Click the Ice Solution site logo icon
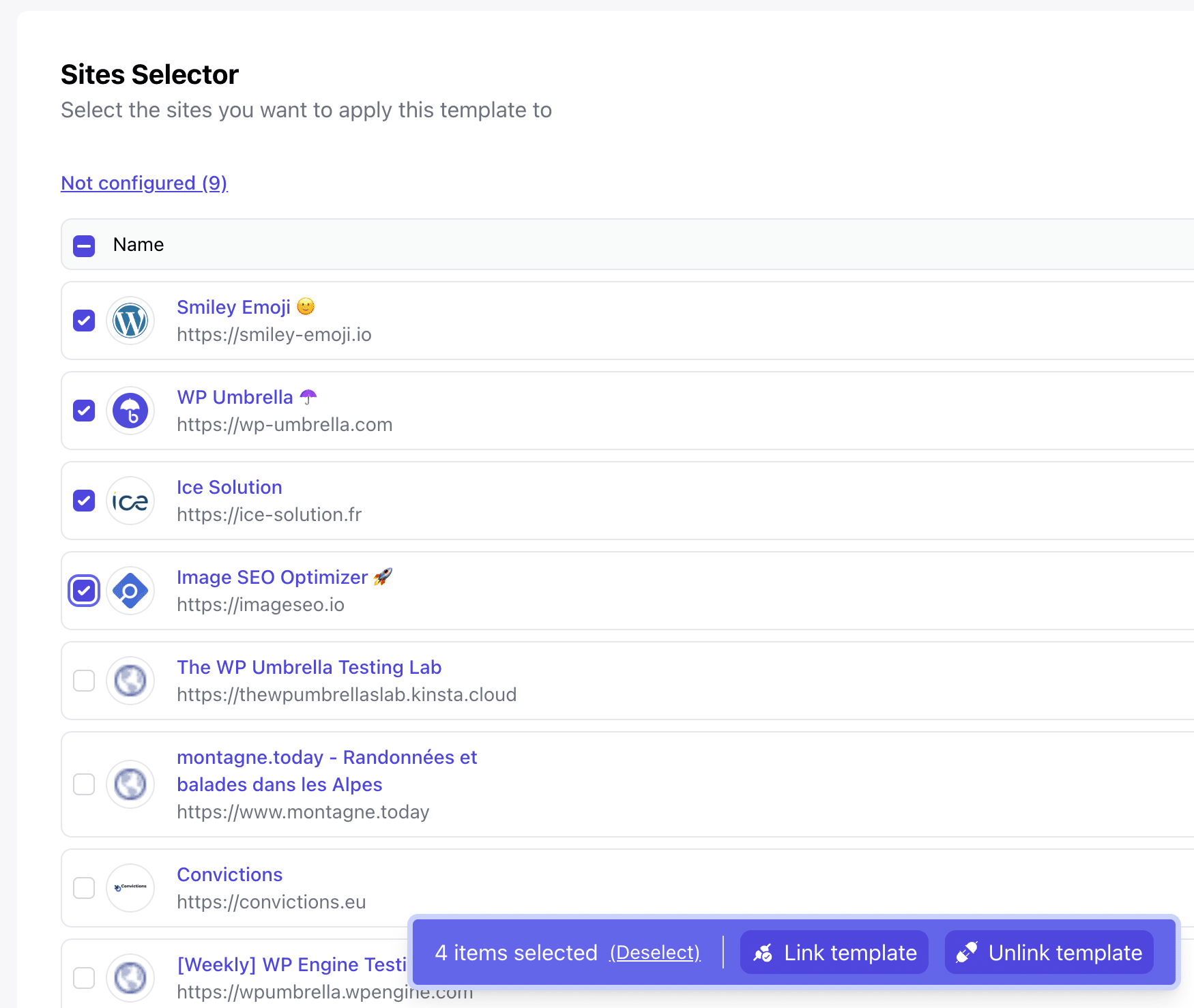 (x=130, y=501)
